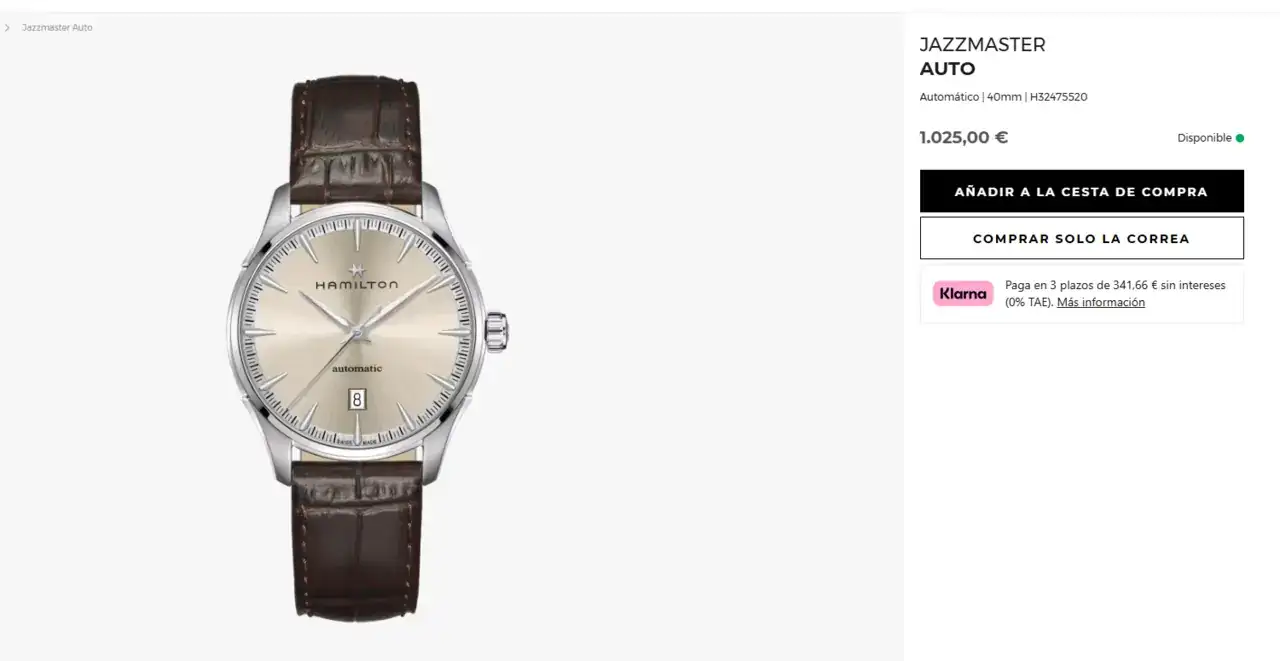Click the beige watch dial center
Image resolution: width=1280 pixels, height=661 pixels.
[357, 331]
